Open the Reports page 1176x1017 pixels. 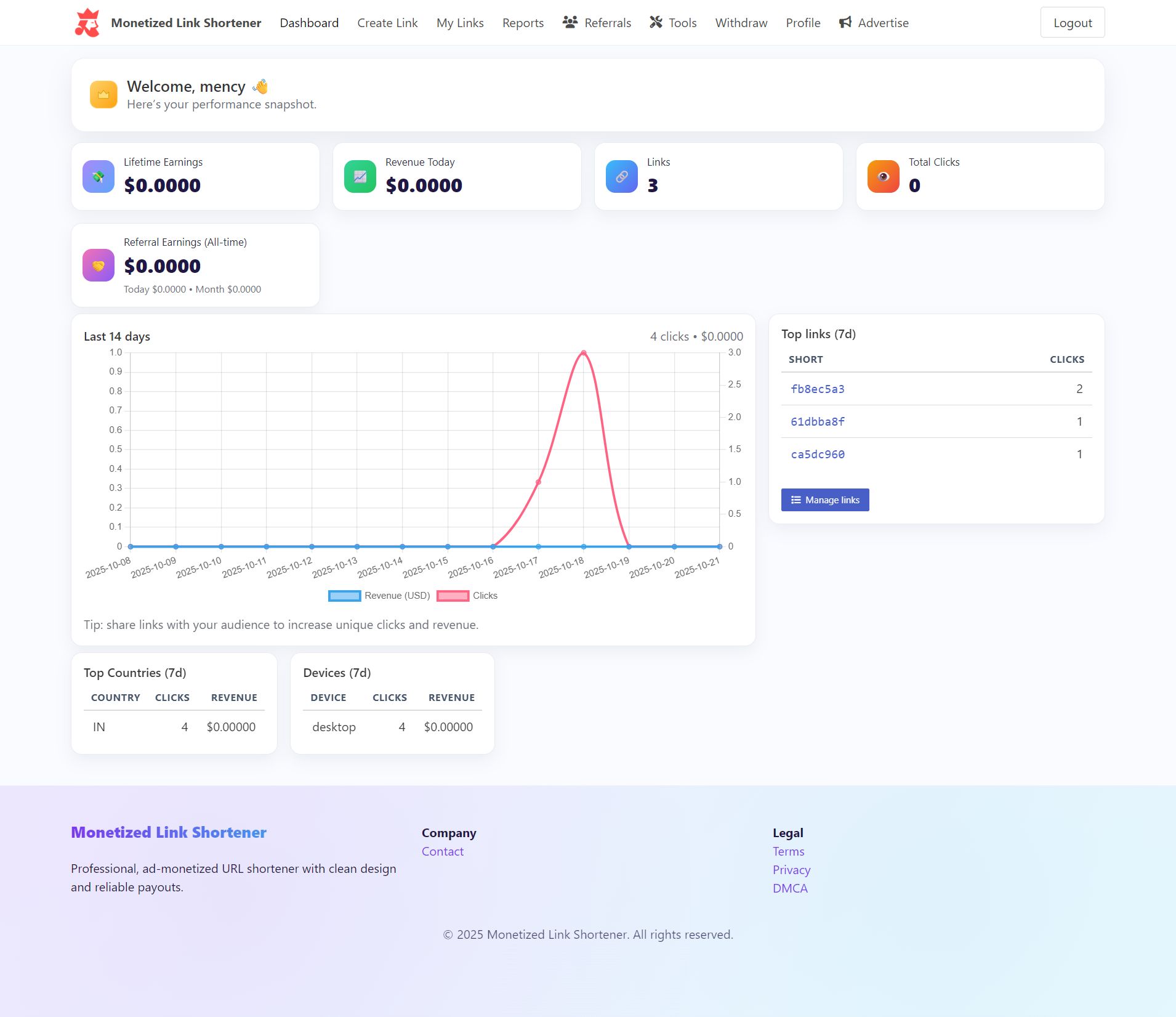(523, 23)
